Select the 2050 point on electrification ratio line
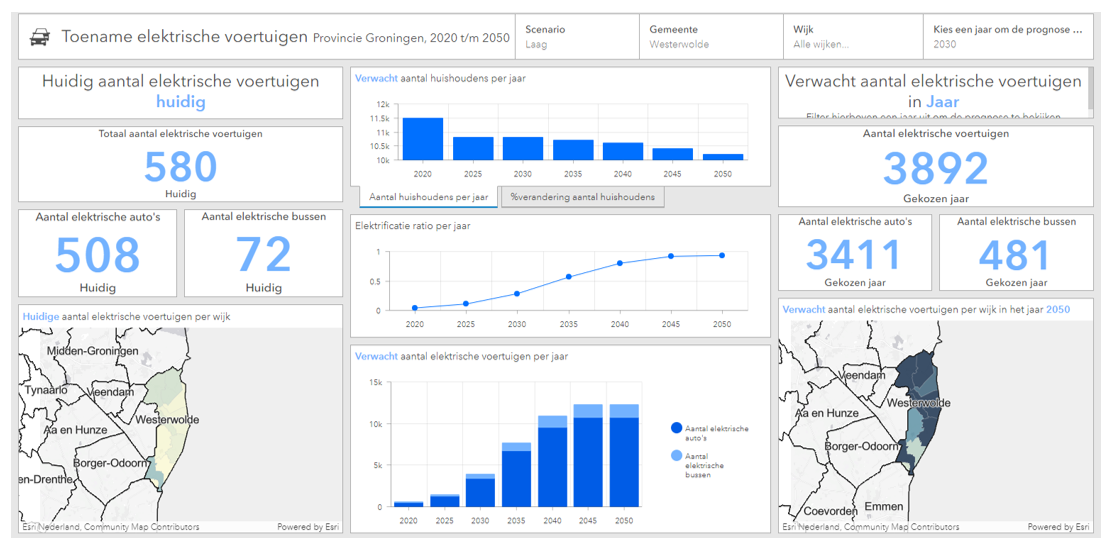The width and height of the screenshot is (1116, 545). click(x=722, y=255)
